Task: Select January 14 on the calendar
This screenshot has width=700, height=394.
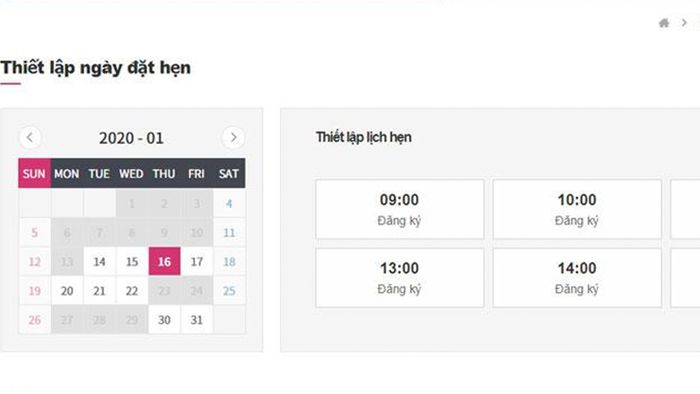Action: [x=99, y=261]
